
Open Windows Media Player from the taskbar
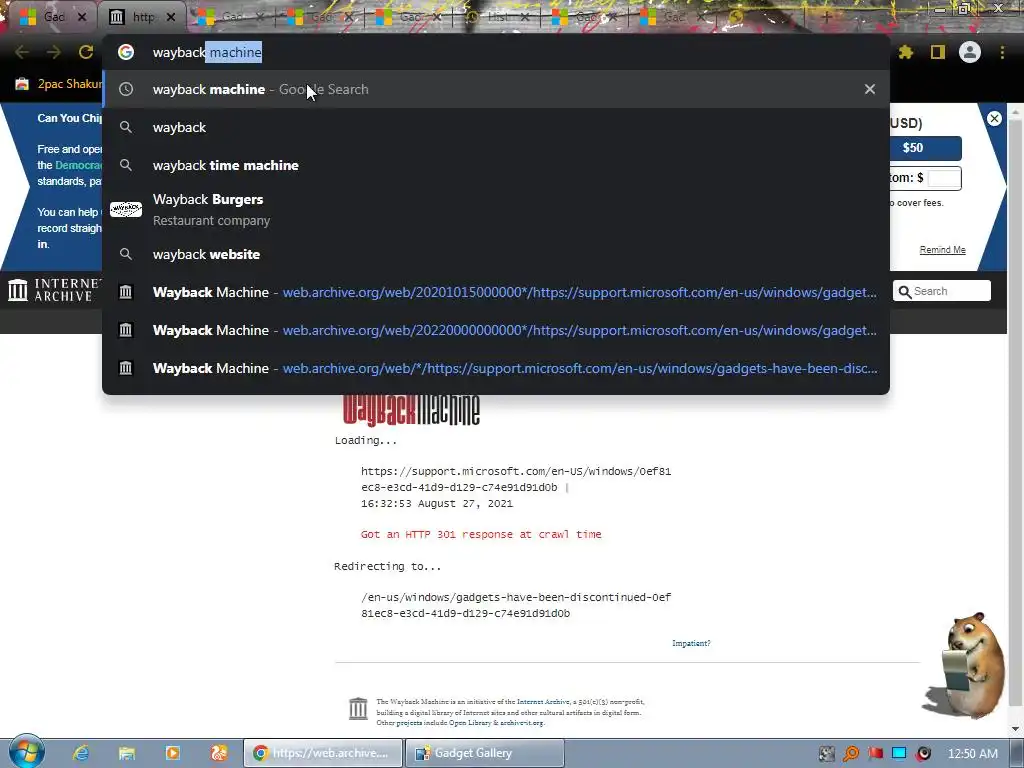[172, 753]
